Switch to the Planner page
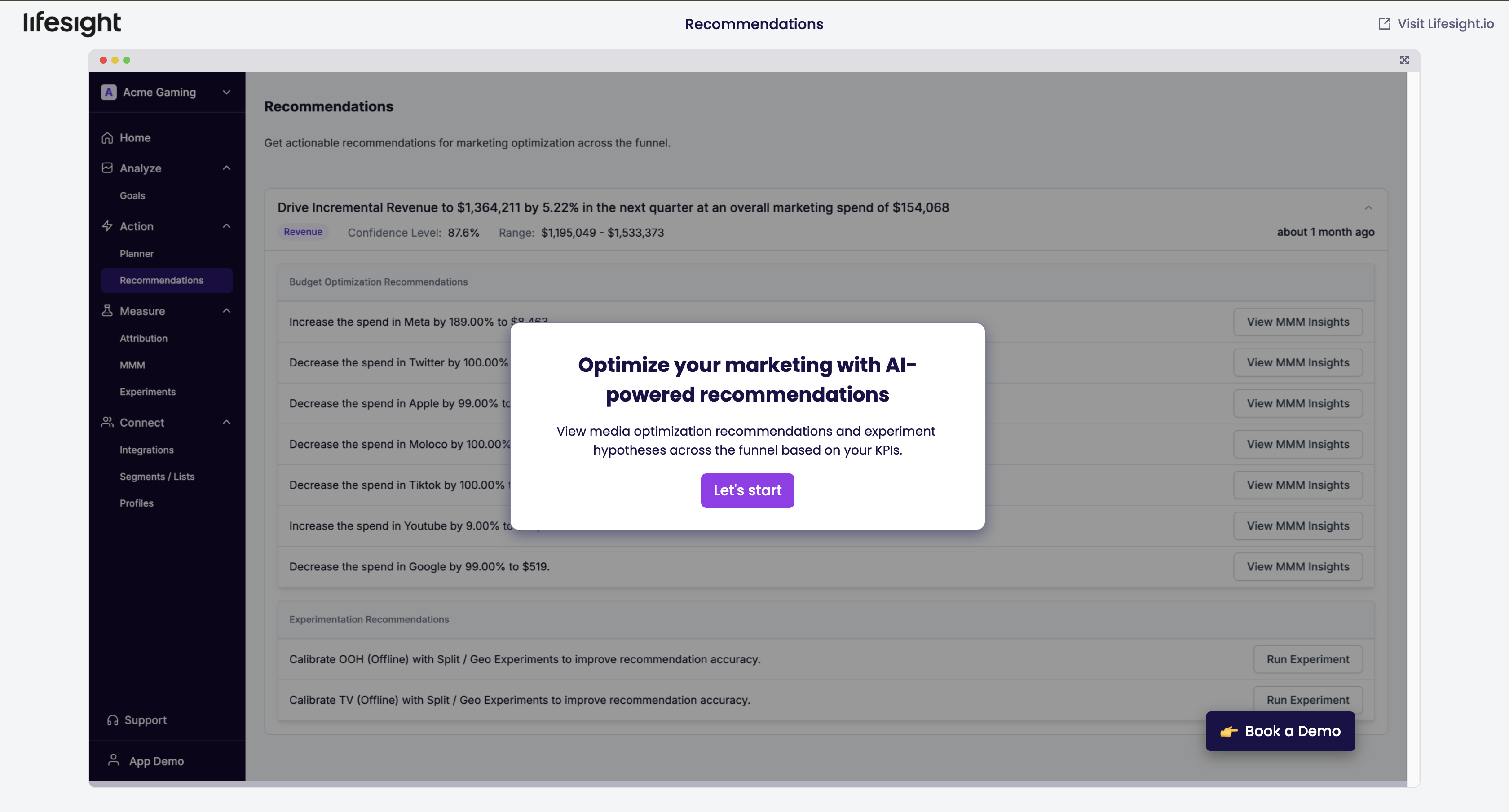 (x=137, y=254)
